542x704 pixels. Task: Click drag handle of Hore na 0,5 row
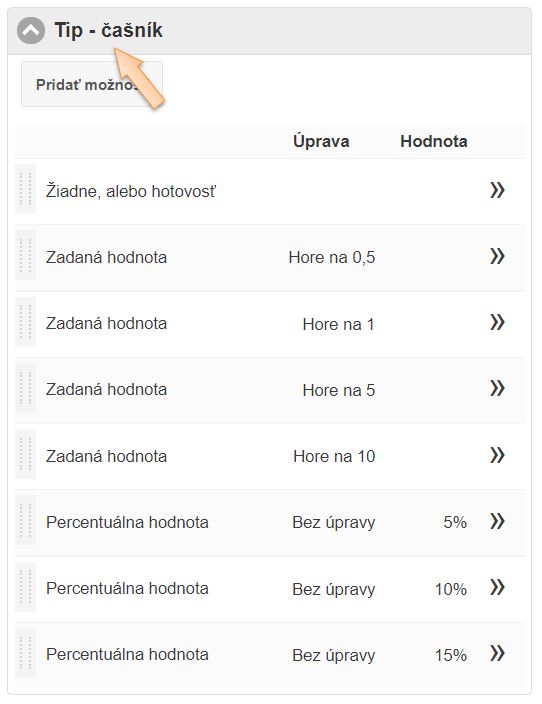pos(26,255)
